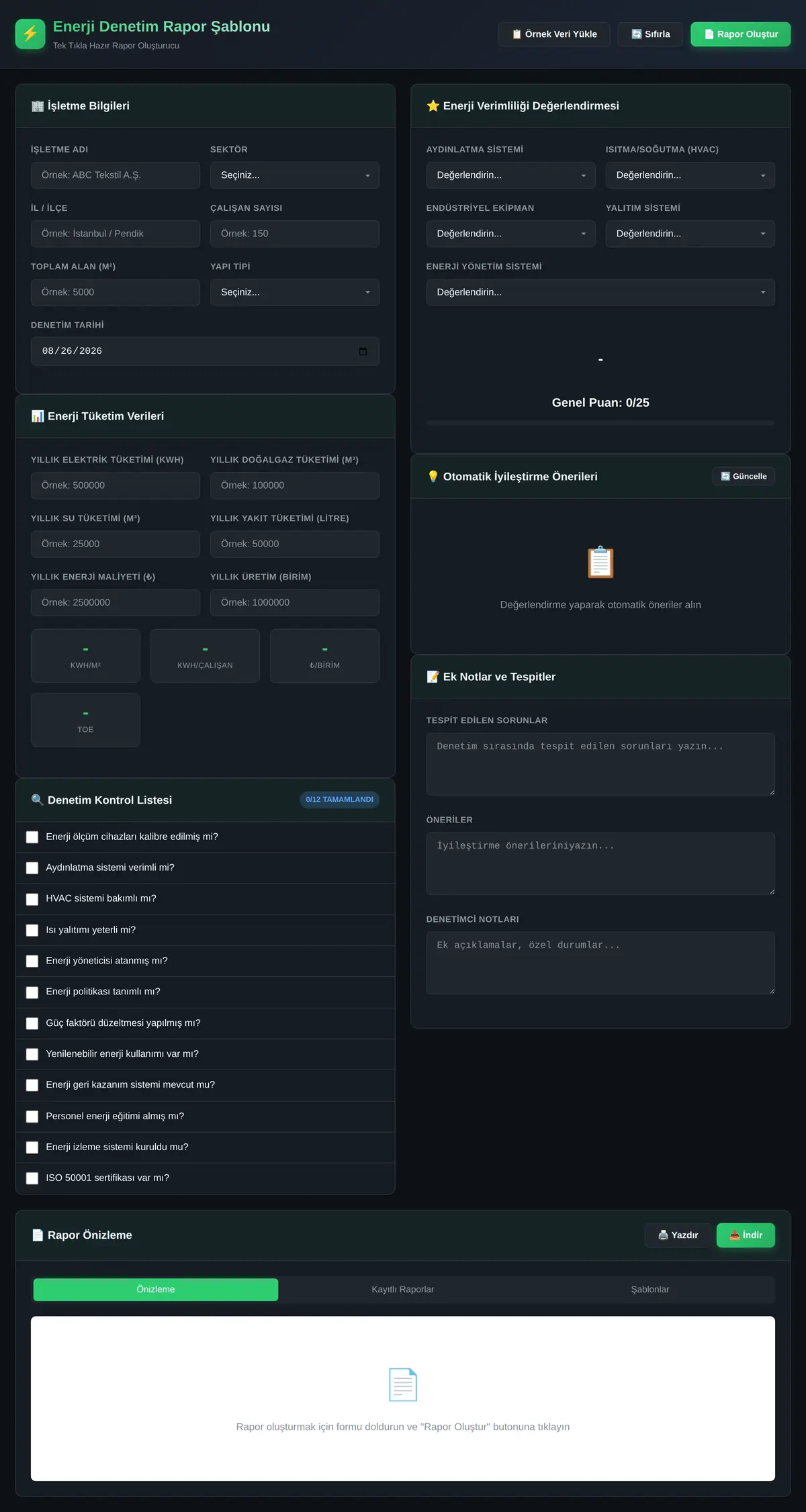
Task: Click the light bulb icon beside Otomatik İyileştirme Önerileri
Action: pyautogui.click(x=433, y=477)
